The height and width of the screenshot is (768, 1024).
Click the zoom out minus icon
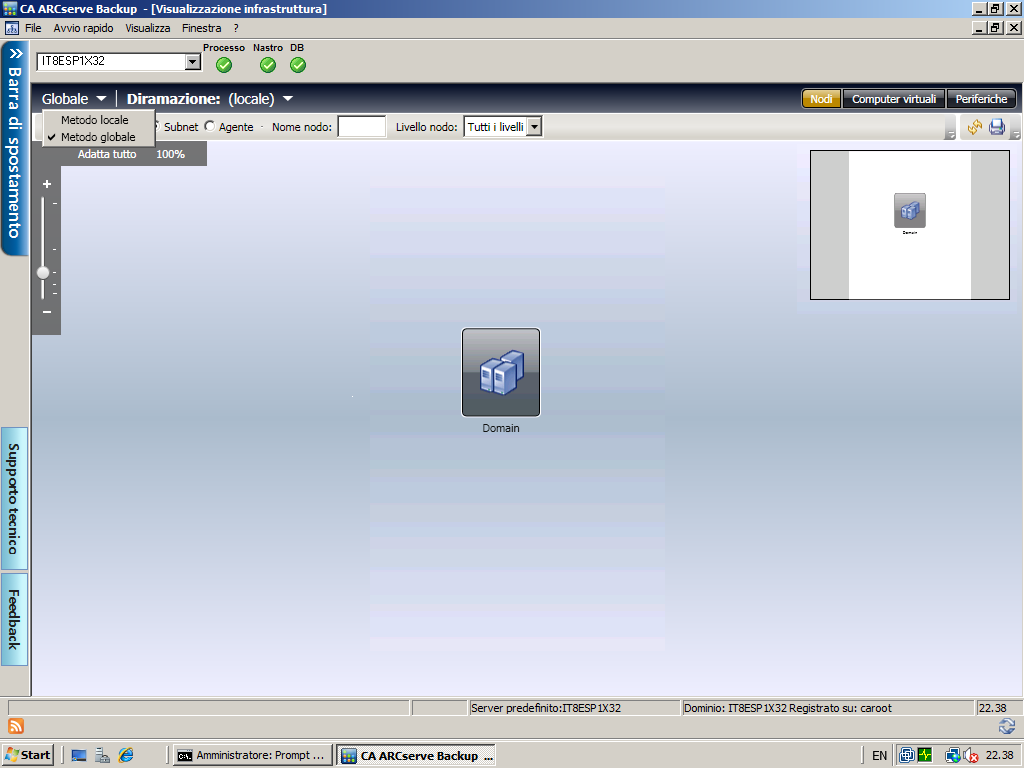point(46,312)
